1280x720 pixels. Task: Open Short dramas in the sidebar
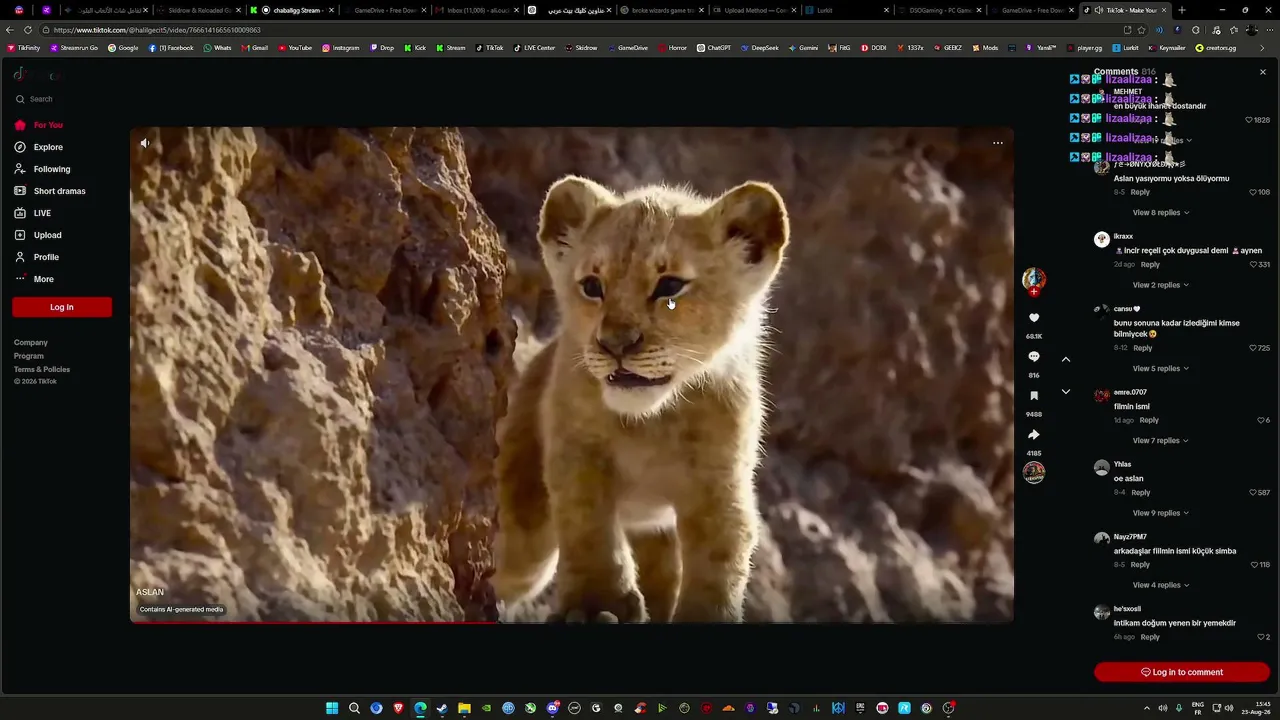(61, 191)
